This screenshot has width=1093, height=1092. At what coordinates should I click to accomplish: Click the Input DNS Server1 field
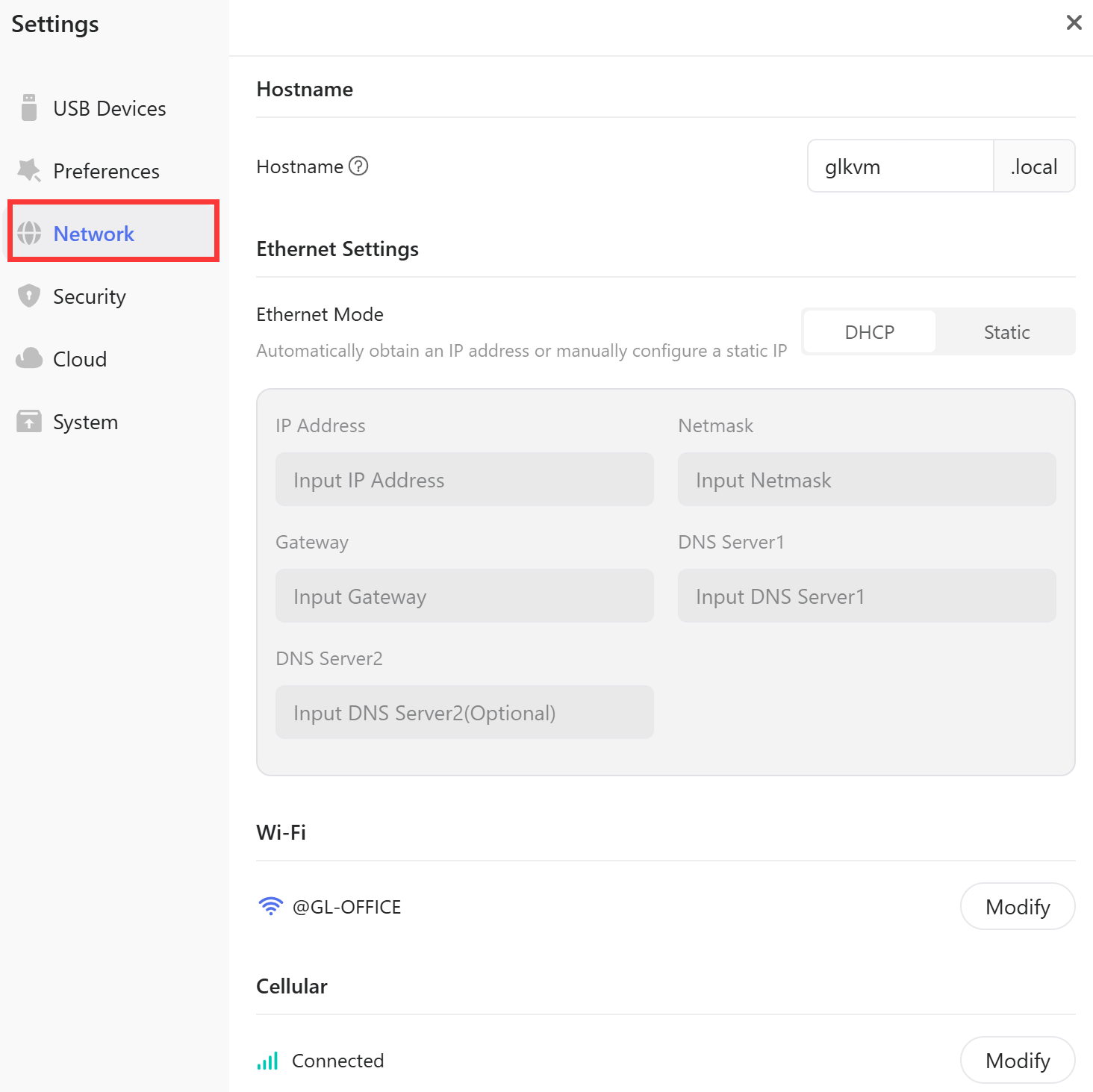867,596
